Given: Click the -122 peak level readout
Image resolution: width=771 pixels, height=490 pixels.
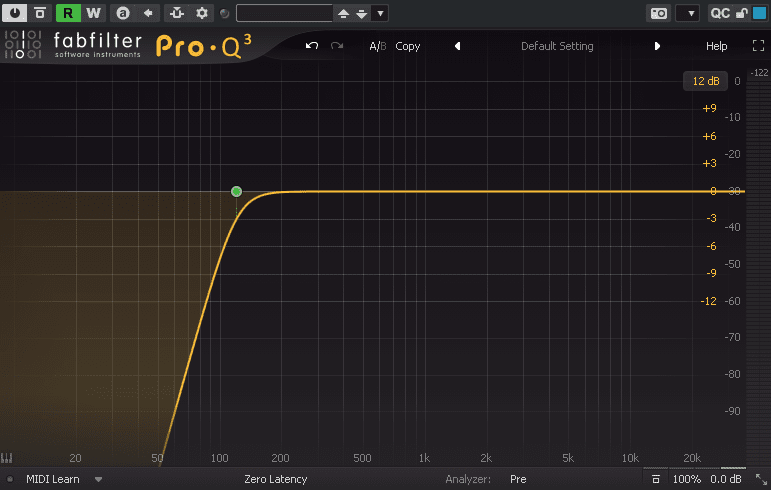Looking at the screenshot, I should (x=759, y=73).
